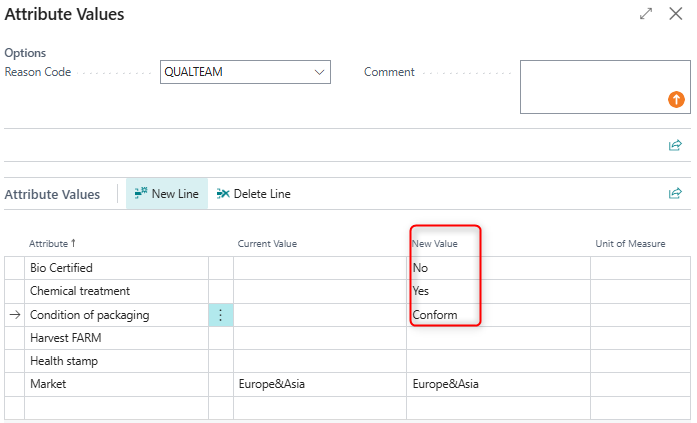Click New Line in the toolbar
The width and height of the screenshot is (697, 423).
[166, 194]
